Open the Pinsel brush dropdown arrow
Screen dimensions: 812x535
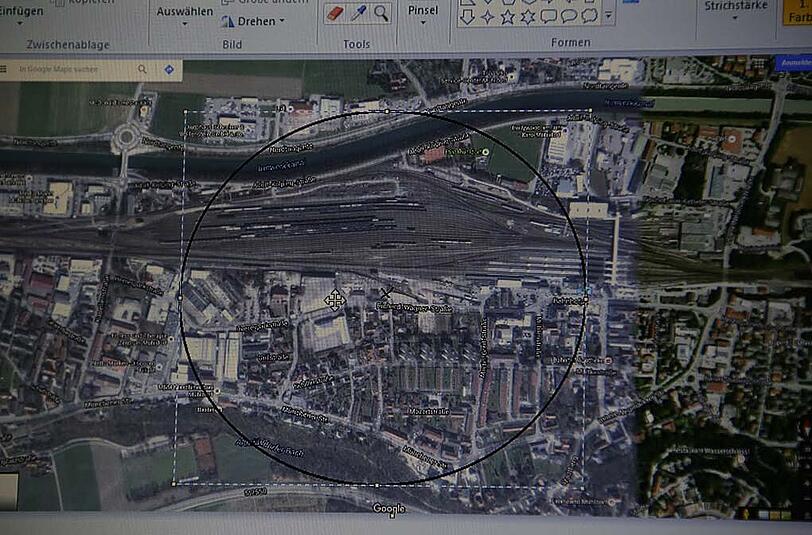click(423, 22)
